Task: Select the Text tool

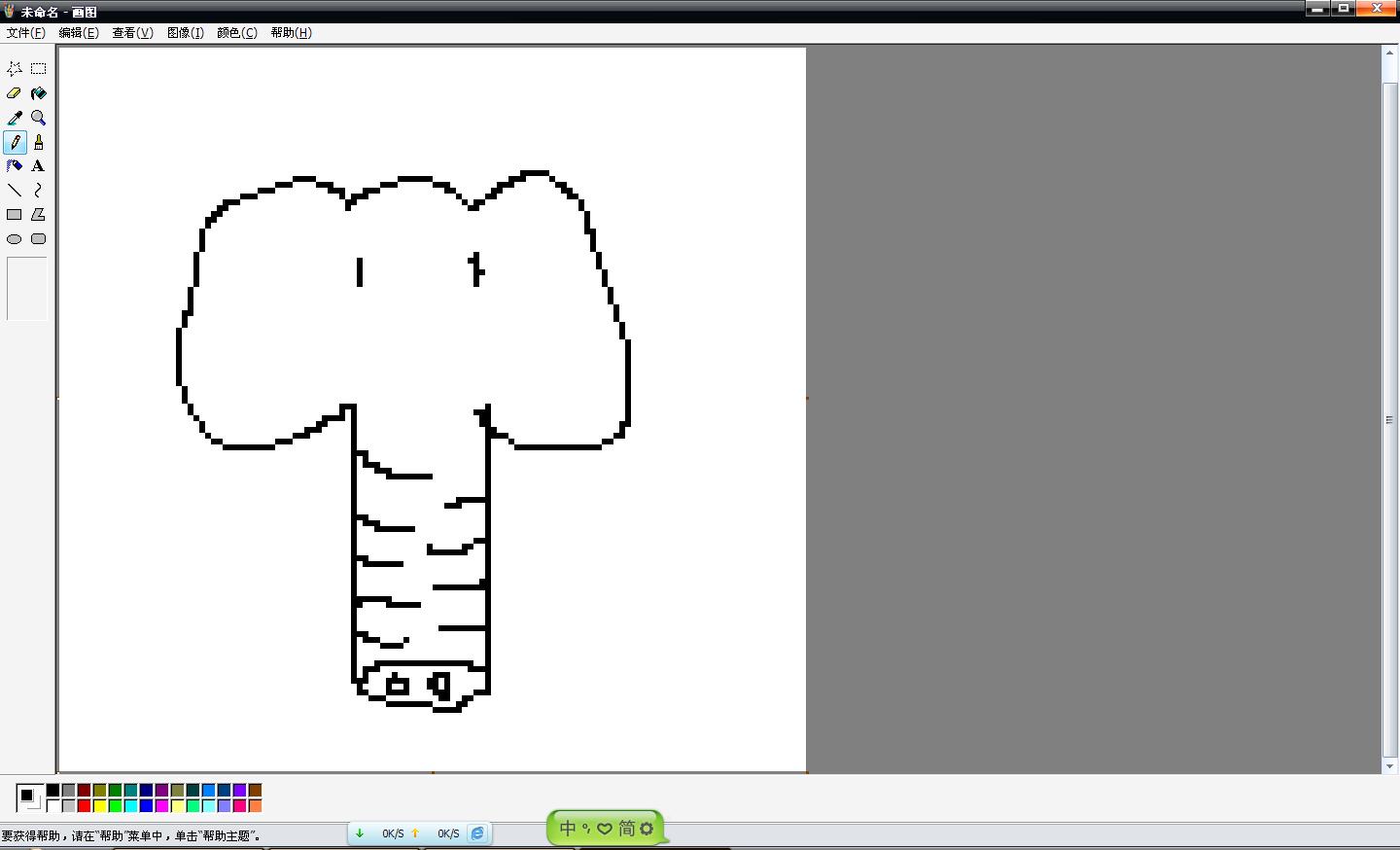Action: point(39,166)
